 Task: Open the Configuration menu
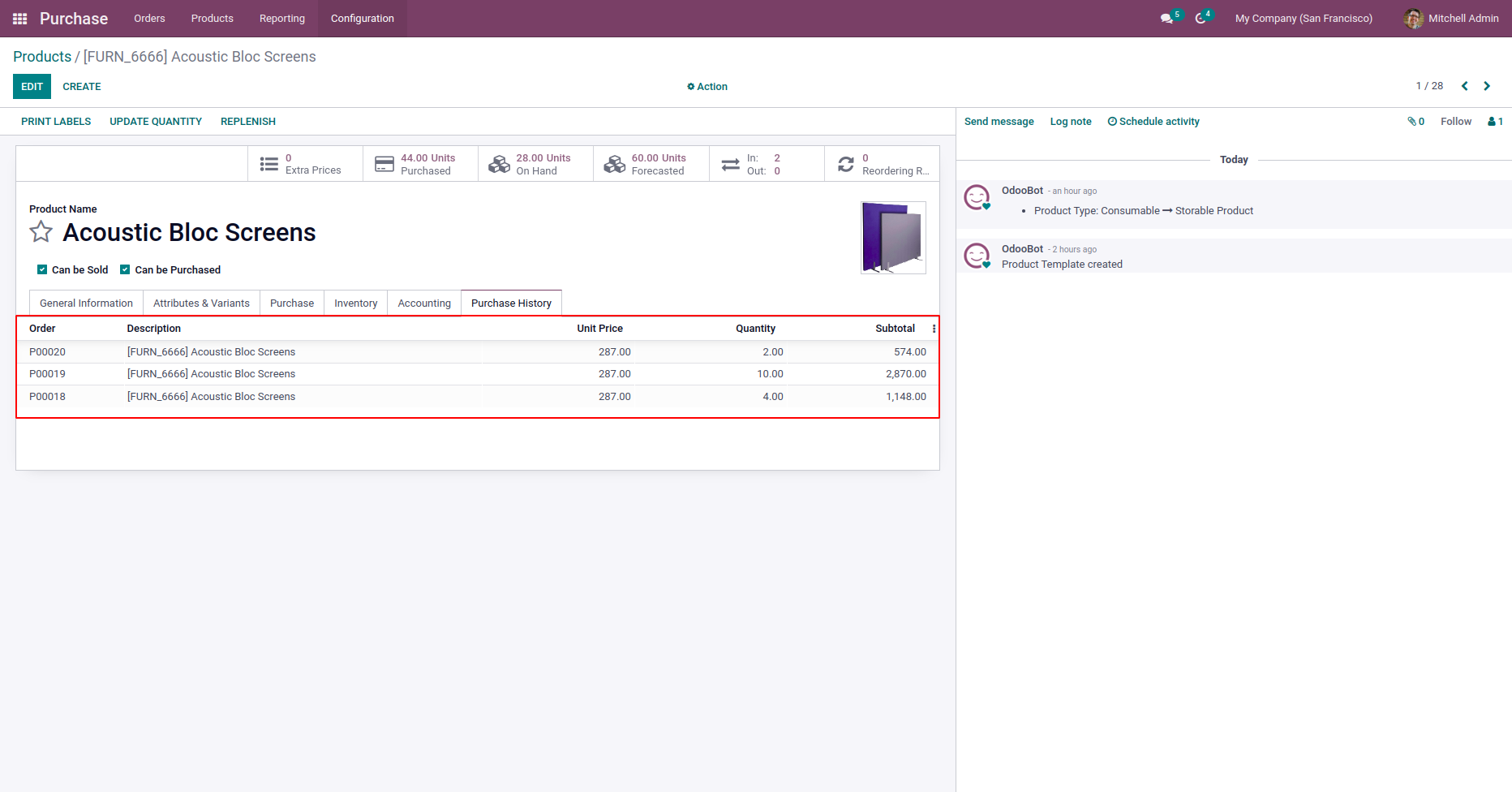363,19
